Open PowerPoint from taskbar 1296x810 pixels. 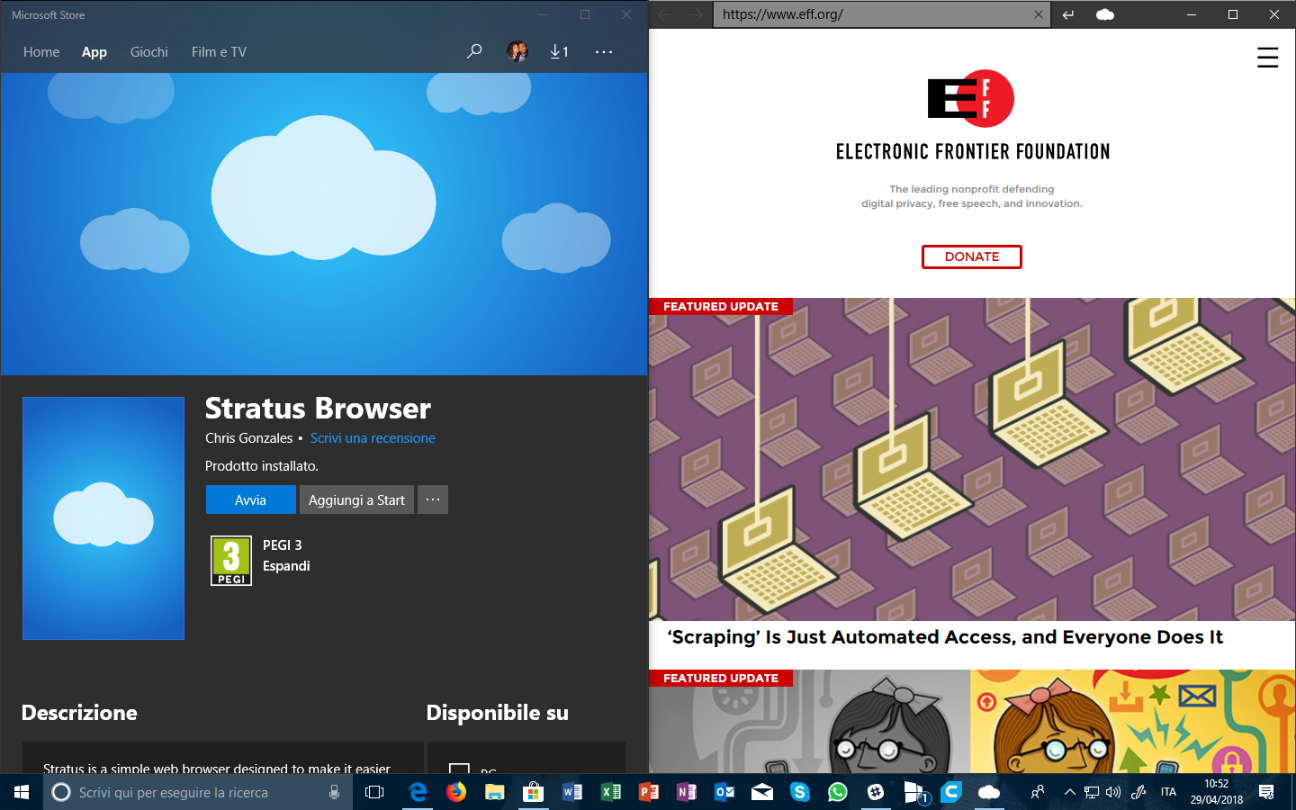pyautogui.click(x=648, y=792)
